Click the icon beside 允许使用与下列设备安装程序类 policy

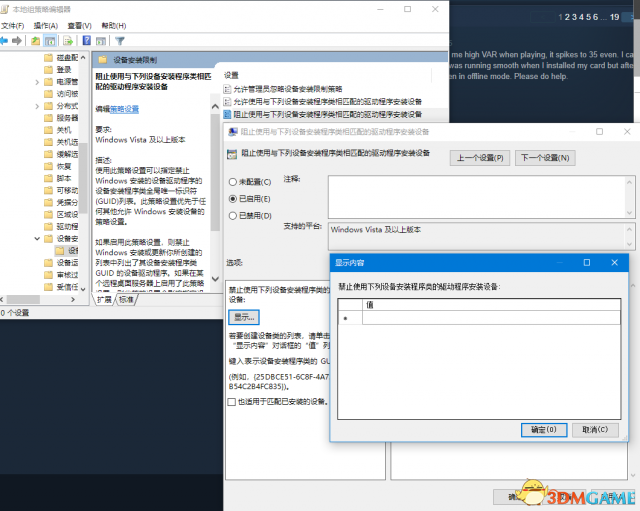(x=227, y=102)
